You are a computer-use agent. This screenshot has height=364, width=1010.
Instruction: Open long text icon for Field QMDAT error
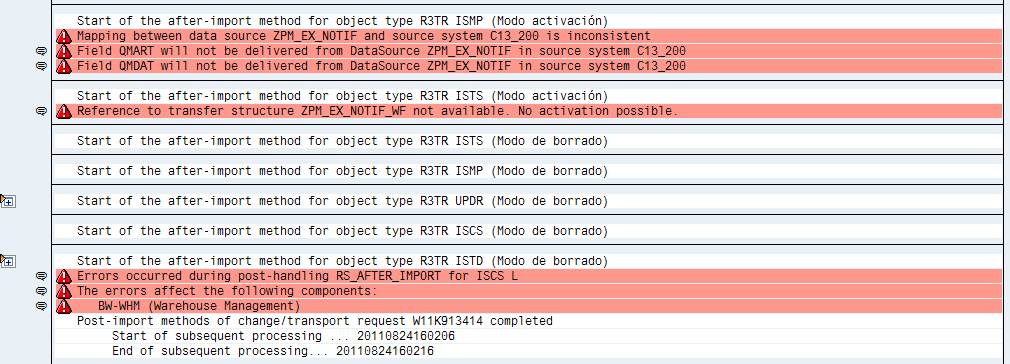tap(41, 66)
